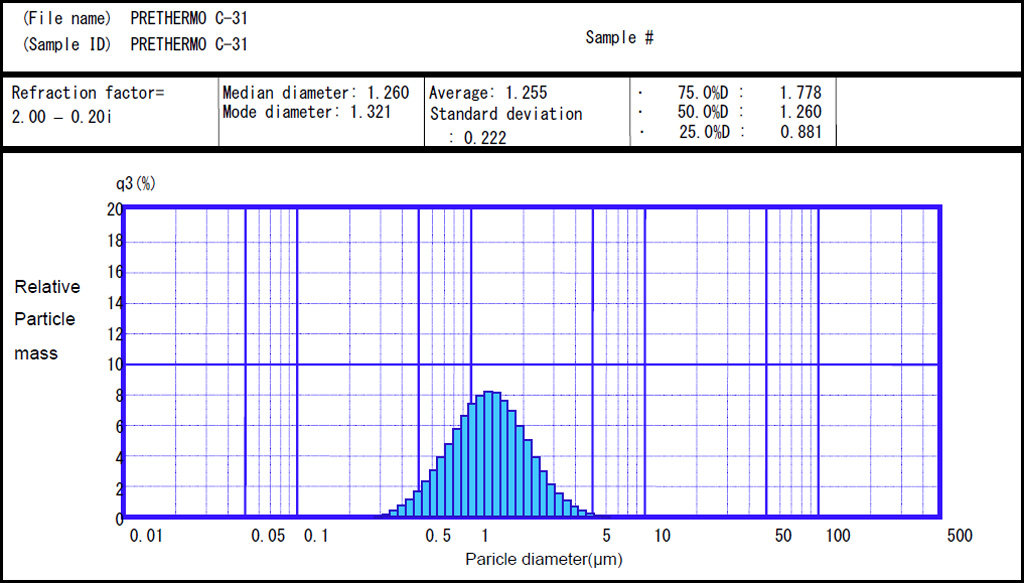Select the refraction factor value 2.00 - 0.20i
Viewport: 1024px width, 583px height.
tap(62, 116)
